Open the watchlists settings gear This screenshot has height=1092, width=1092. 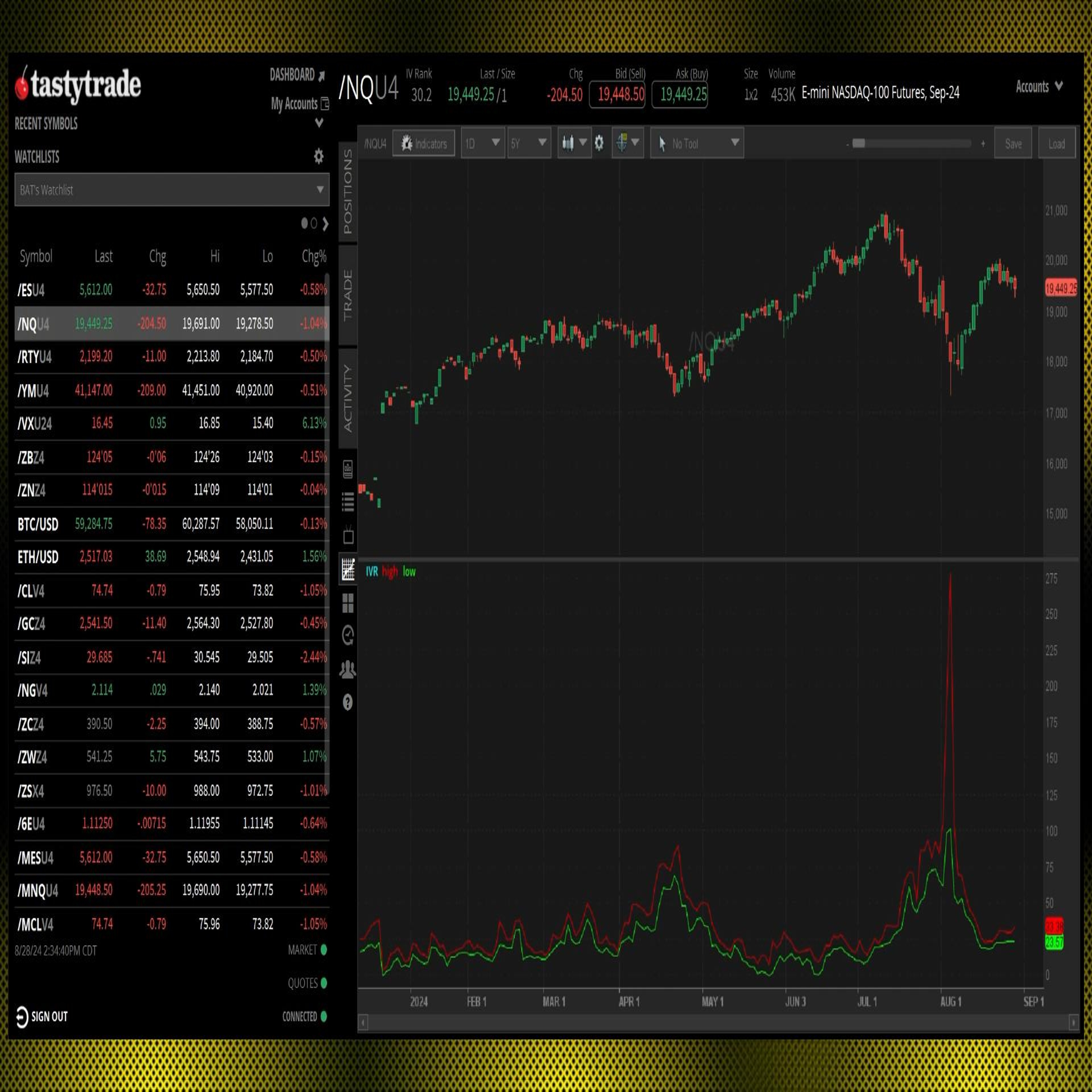319,157
